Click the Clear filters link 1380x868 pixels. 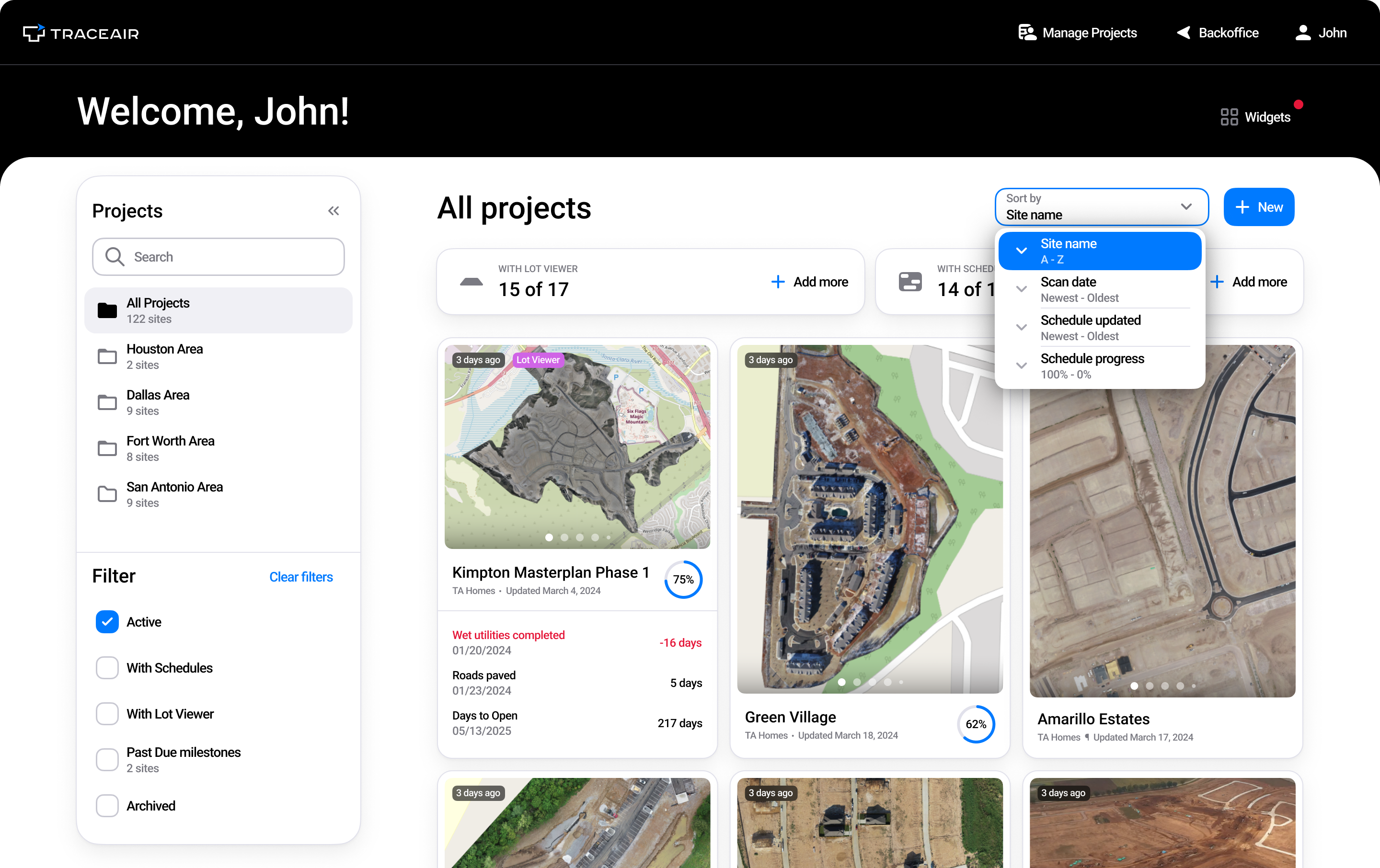click(x=301, y=577)
